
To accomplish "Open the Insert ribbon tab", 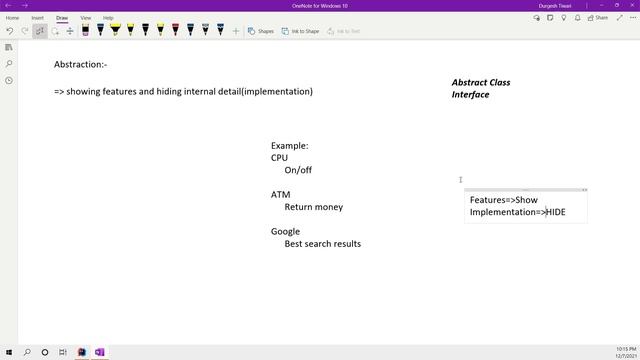I will click(38, 18).
